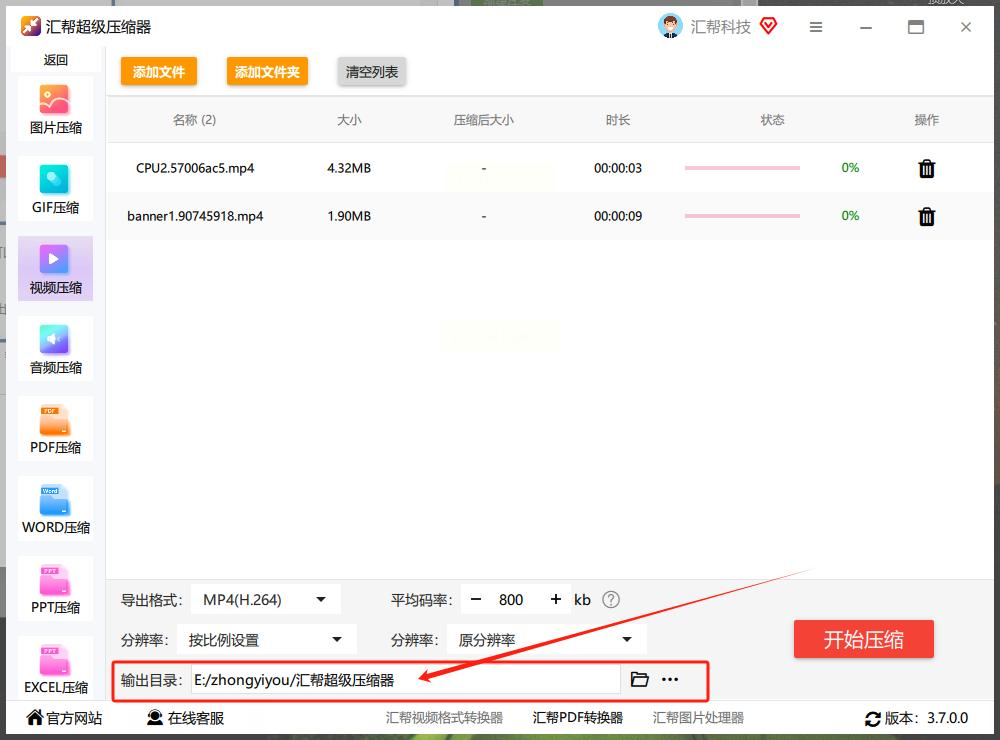1000x740 pixels.
Task: Open the user avatar profile
Action: coord(670,26)
